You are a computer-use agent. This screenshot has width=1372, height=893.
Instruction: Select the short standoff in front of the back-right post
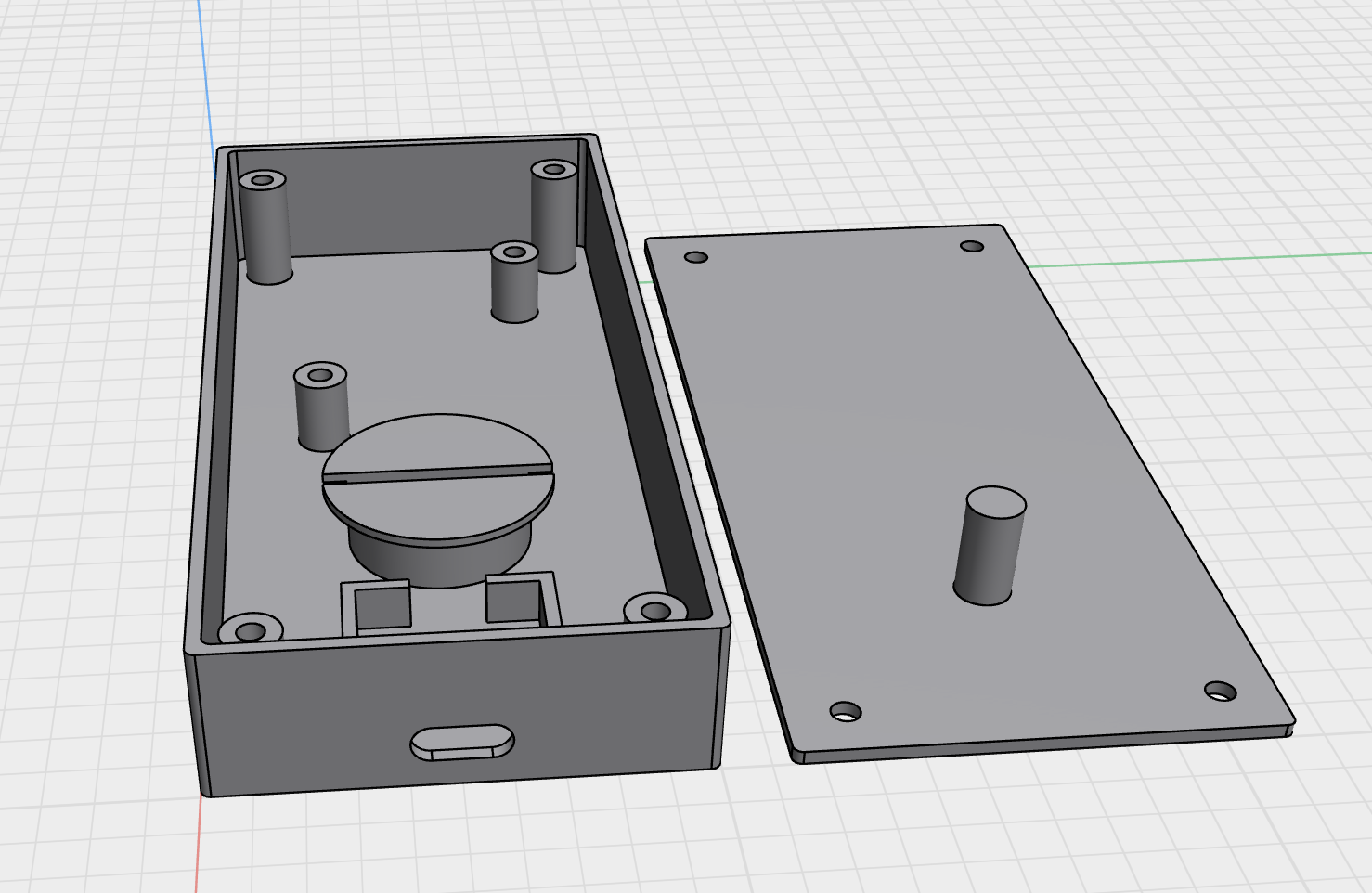pos(514,281)
